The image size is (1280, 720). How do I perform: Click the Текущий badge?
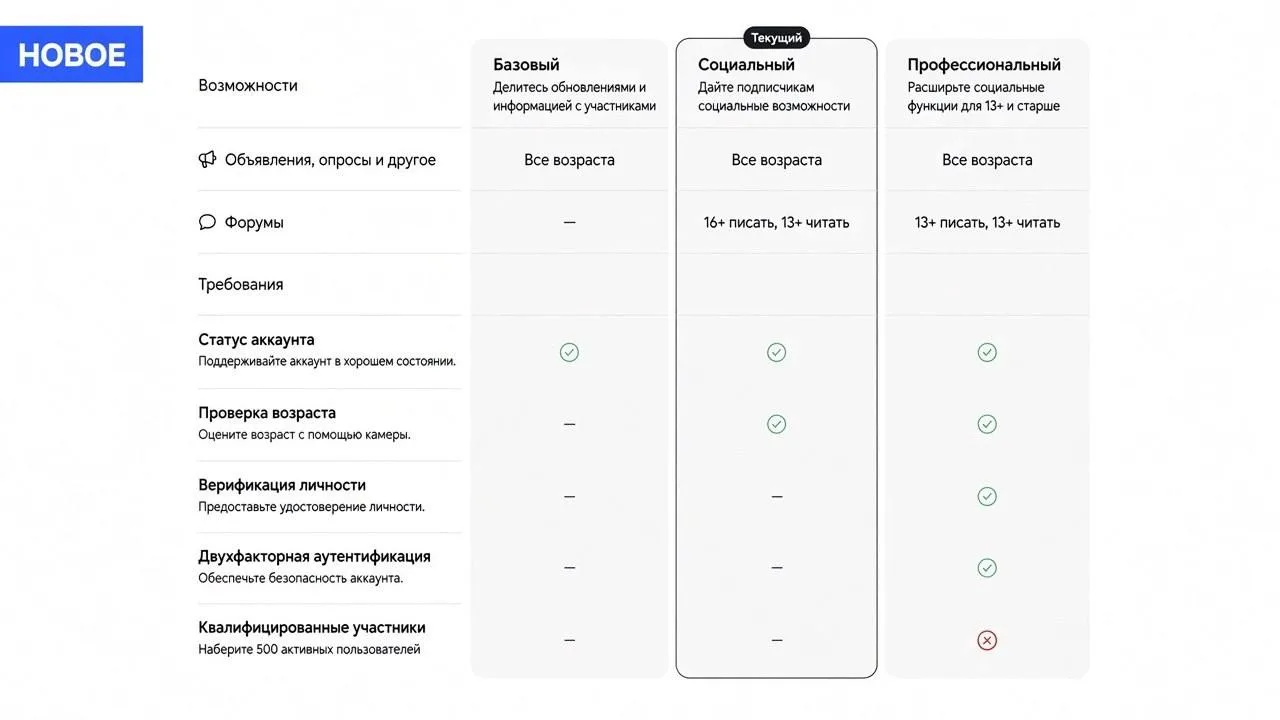tap(777, 38)
